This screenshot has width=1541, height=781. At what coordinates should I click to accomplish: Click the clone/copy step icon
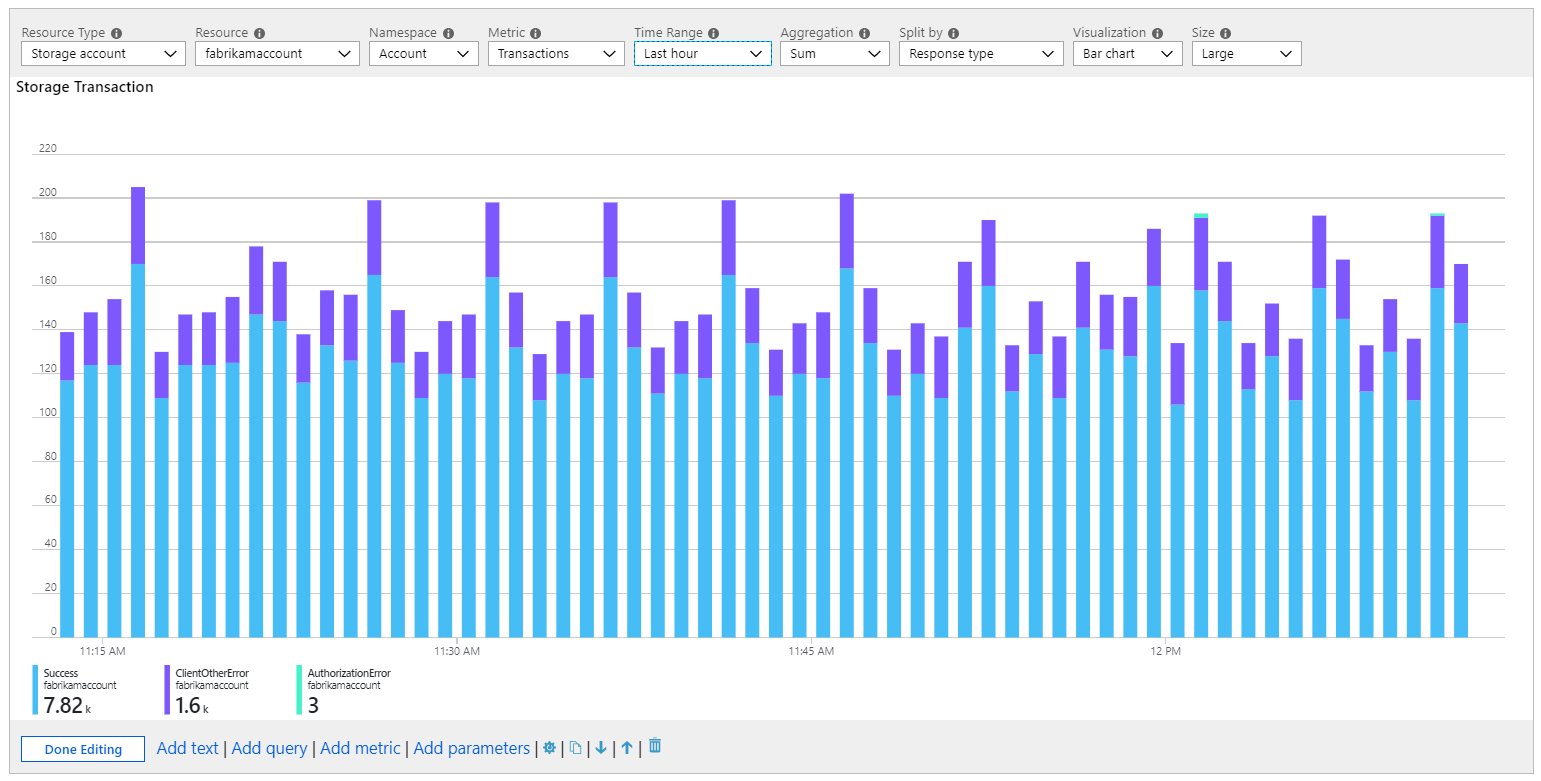575,748
